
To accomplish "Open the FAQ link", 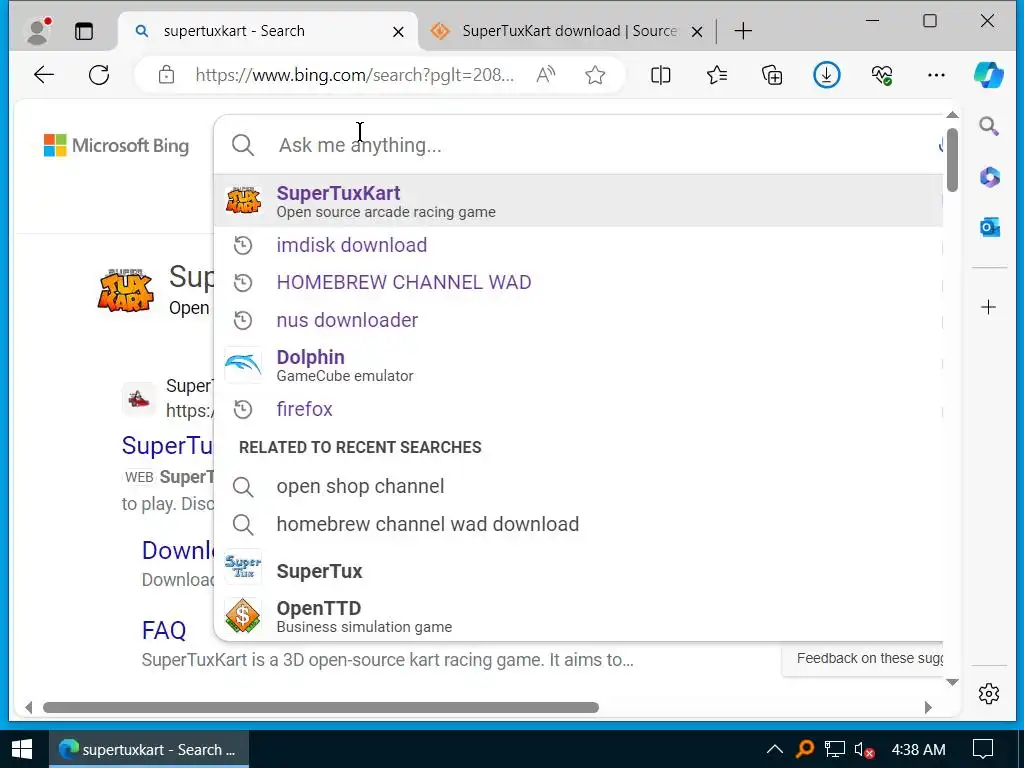I will 164,630.
